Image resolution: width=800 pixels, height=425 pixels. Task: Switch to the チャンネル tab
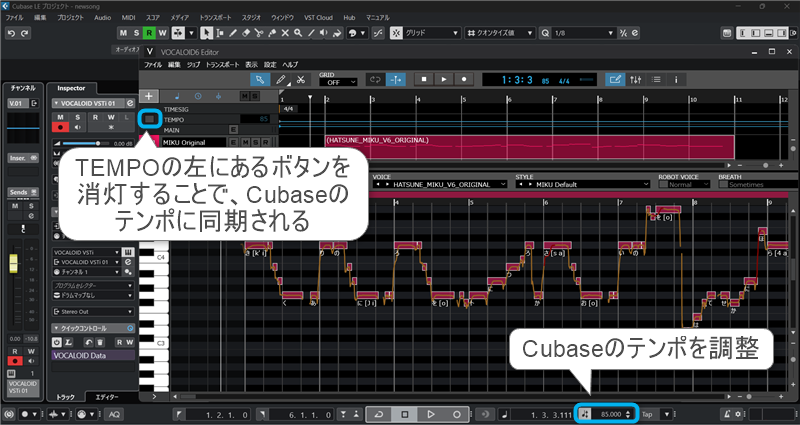[22, 88]
